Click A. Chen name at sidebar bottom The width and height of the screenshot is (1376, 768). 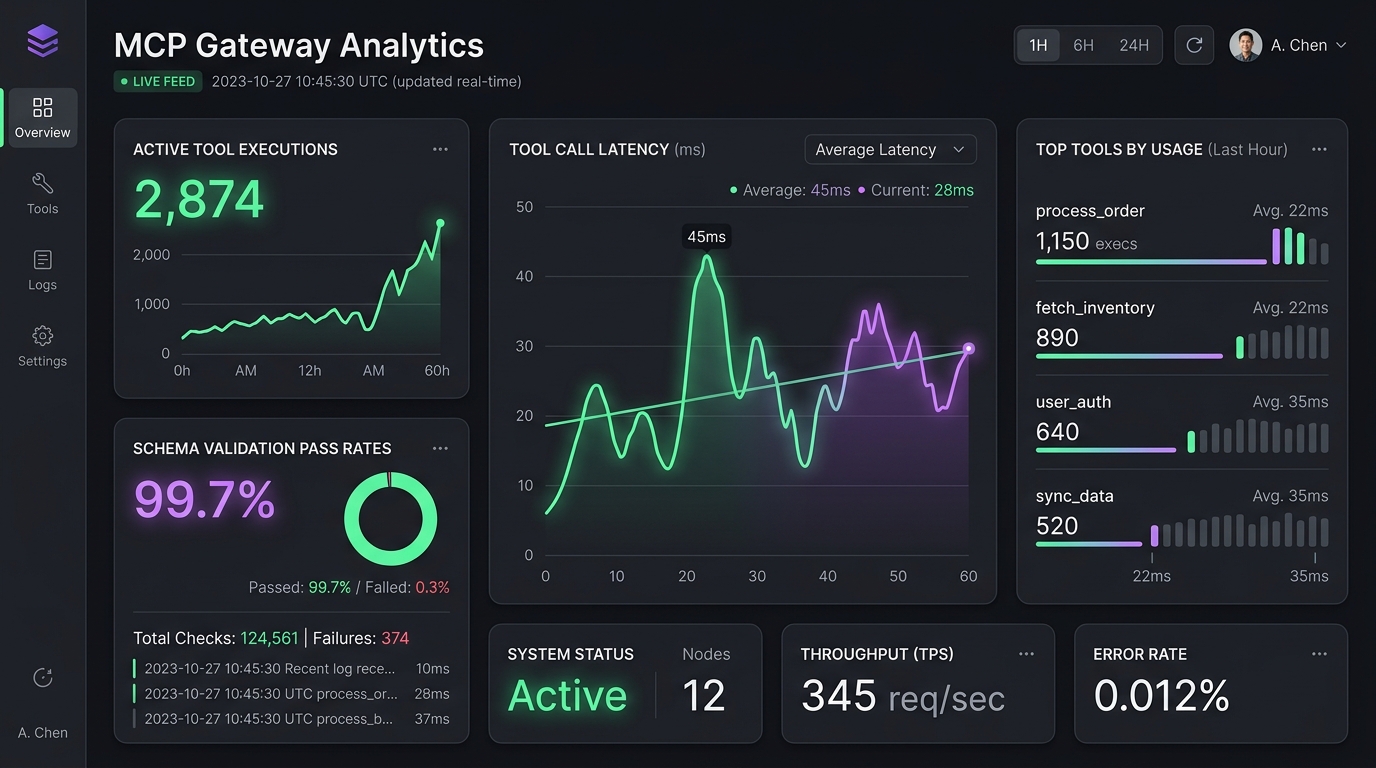coord(42,732)
